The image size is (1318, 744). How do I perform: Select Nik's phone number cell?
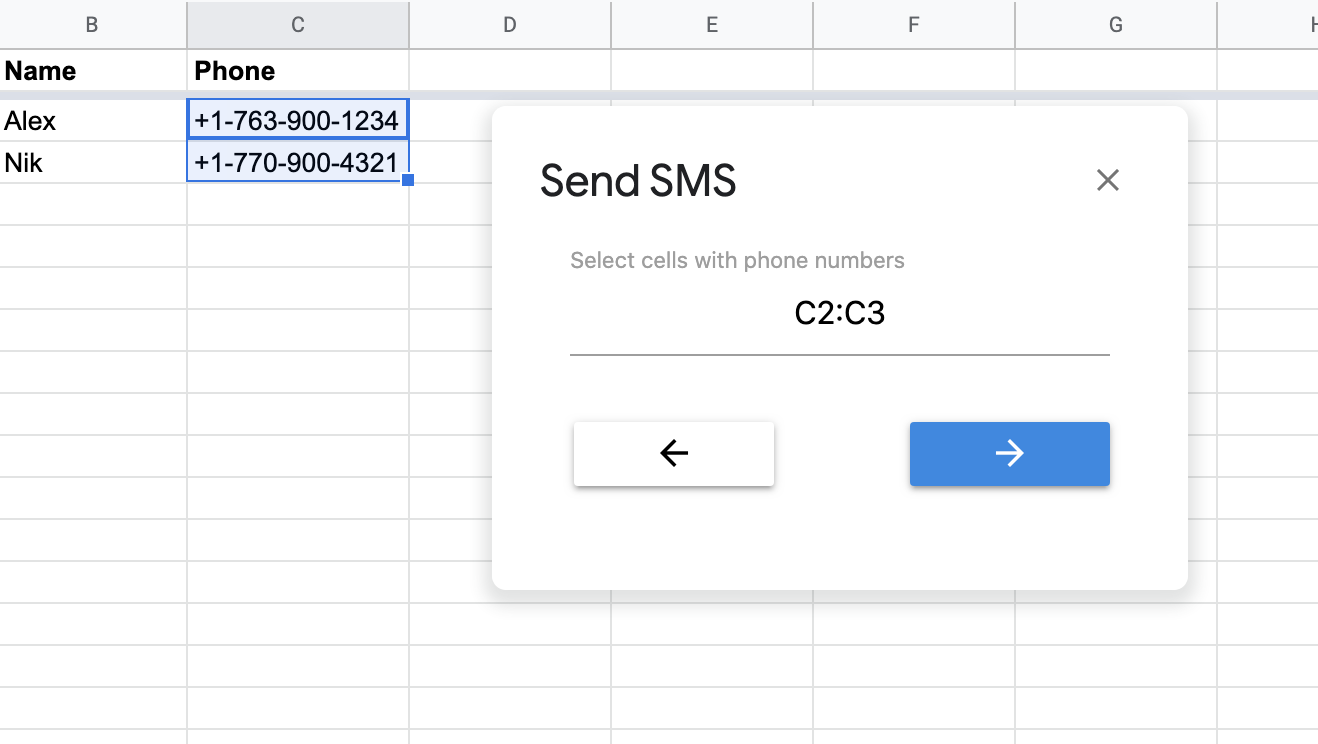coord(297,162)
